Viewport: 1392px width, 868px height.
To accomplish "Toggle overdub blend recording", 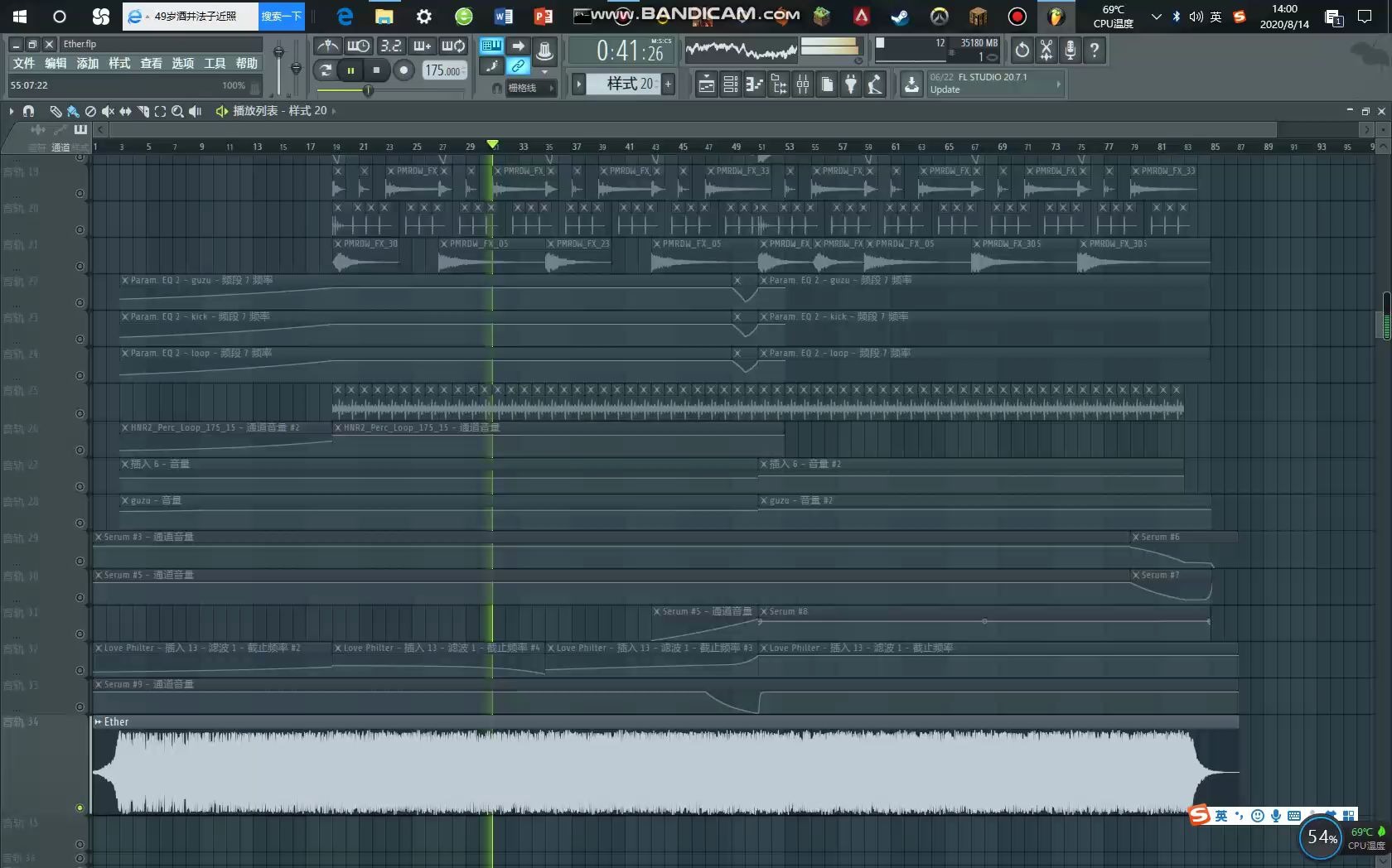I will [x=422, y=46].
